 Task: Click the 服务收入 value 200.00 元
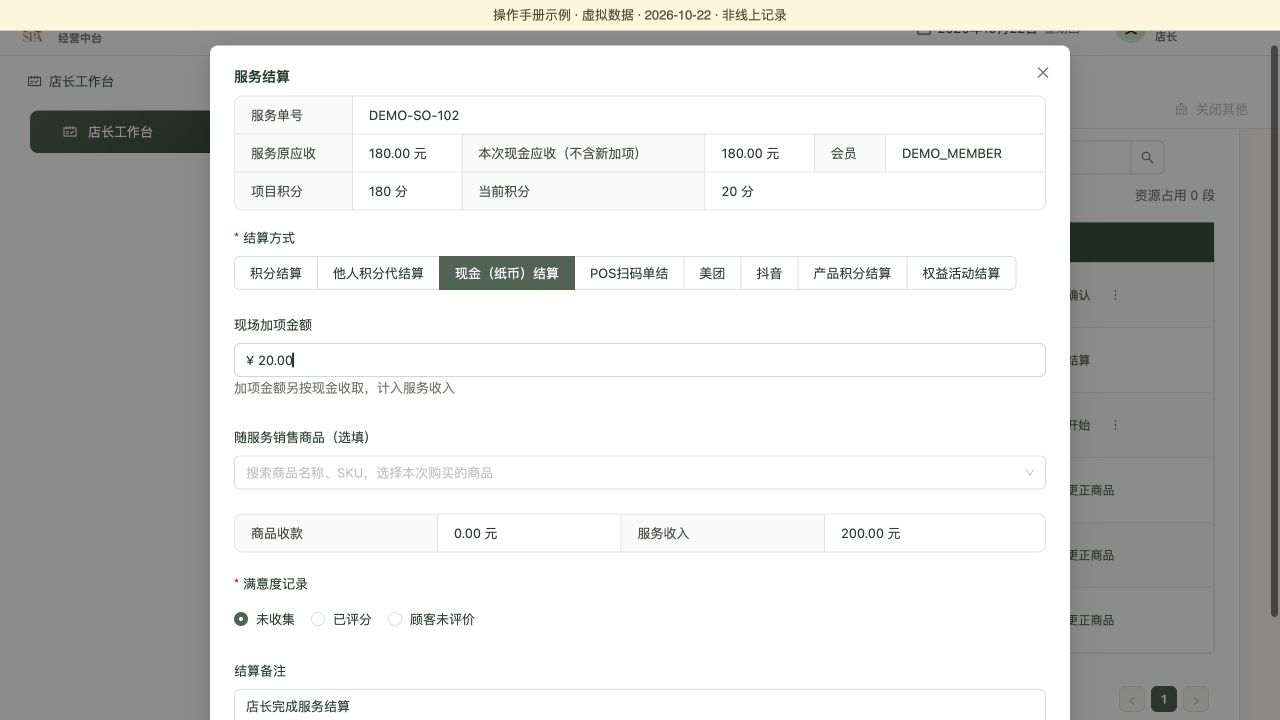pos(870,533)
